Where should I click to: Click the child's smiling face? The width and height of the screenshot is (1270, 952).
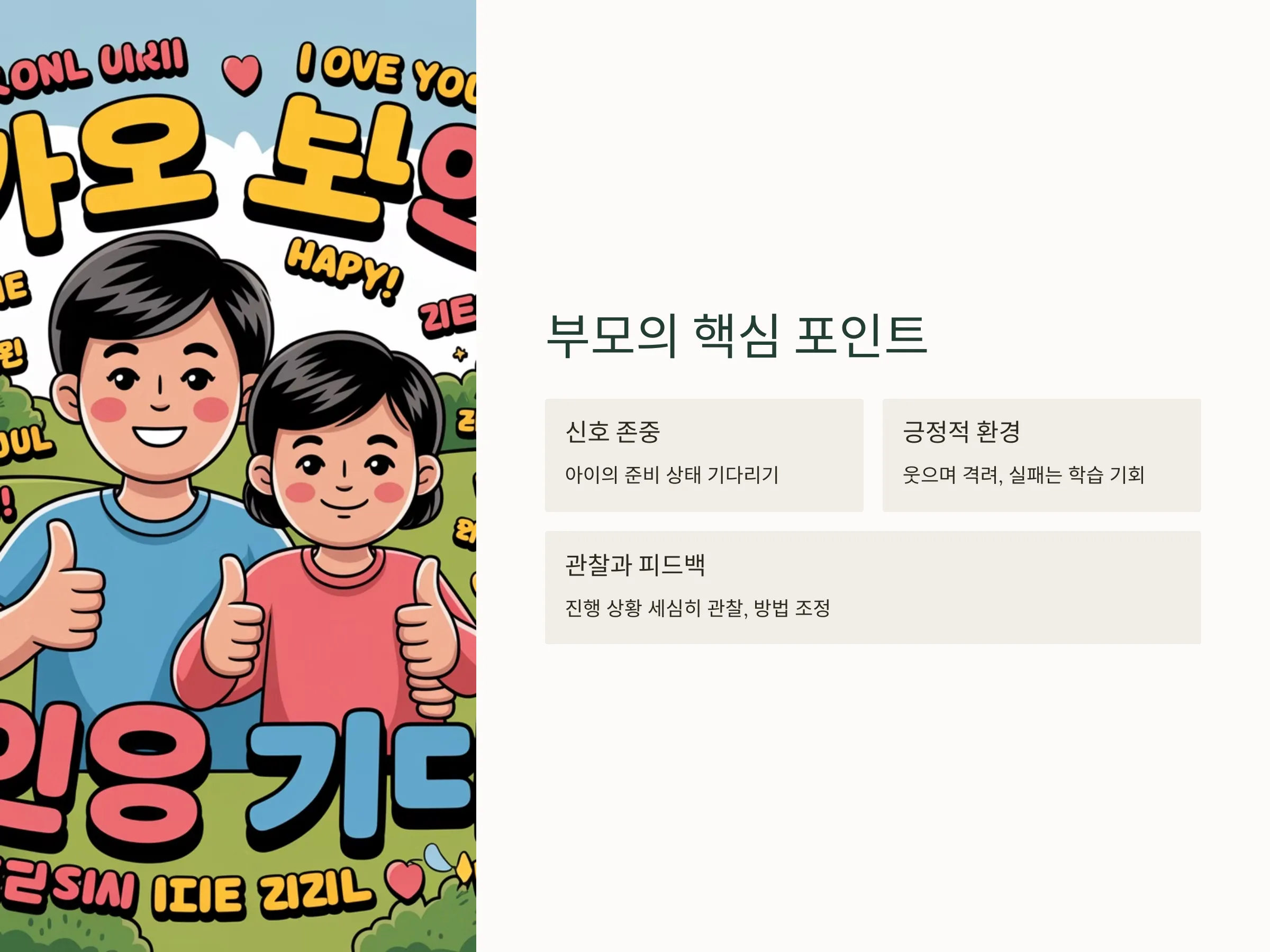pos(344,477)
